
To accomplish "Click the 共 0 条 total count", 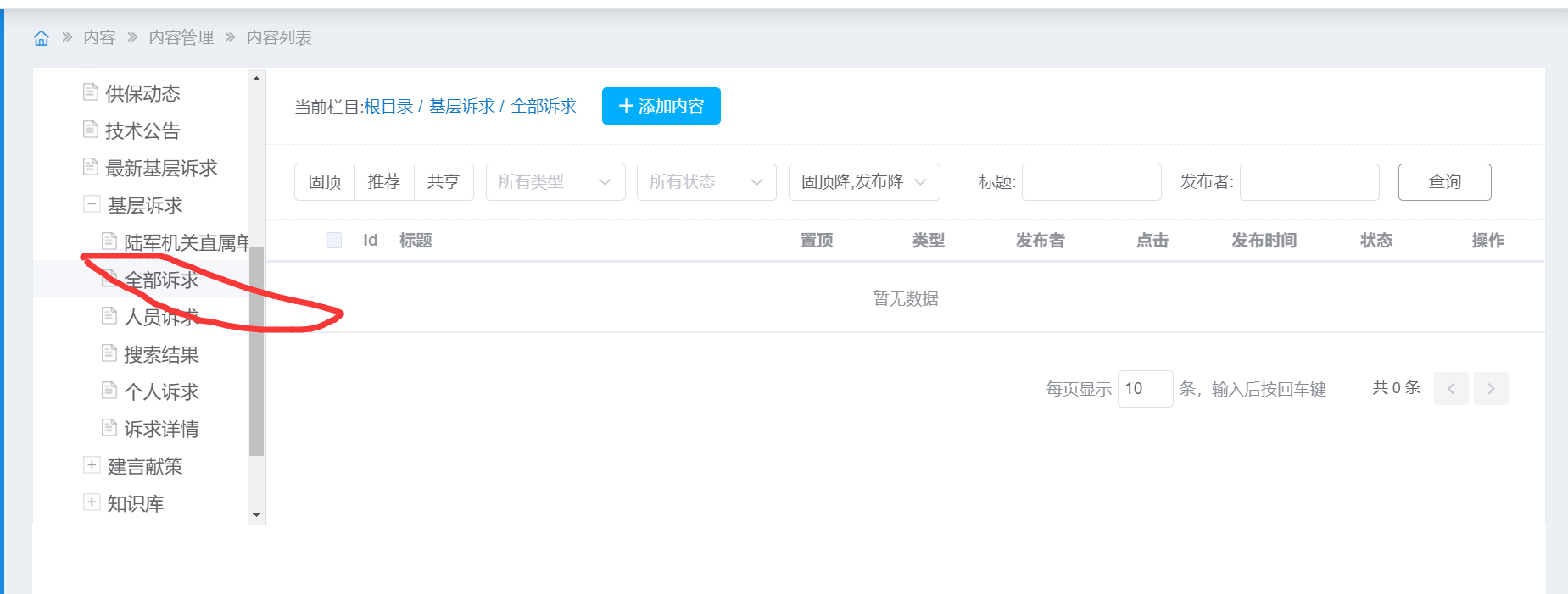I will 1396,388.
